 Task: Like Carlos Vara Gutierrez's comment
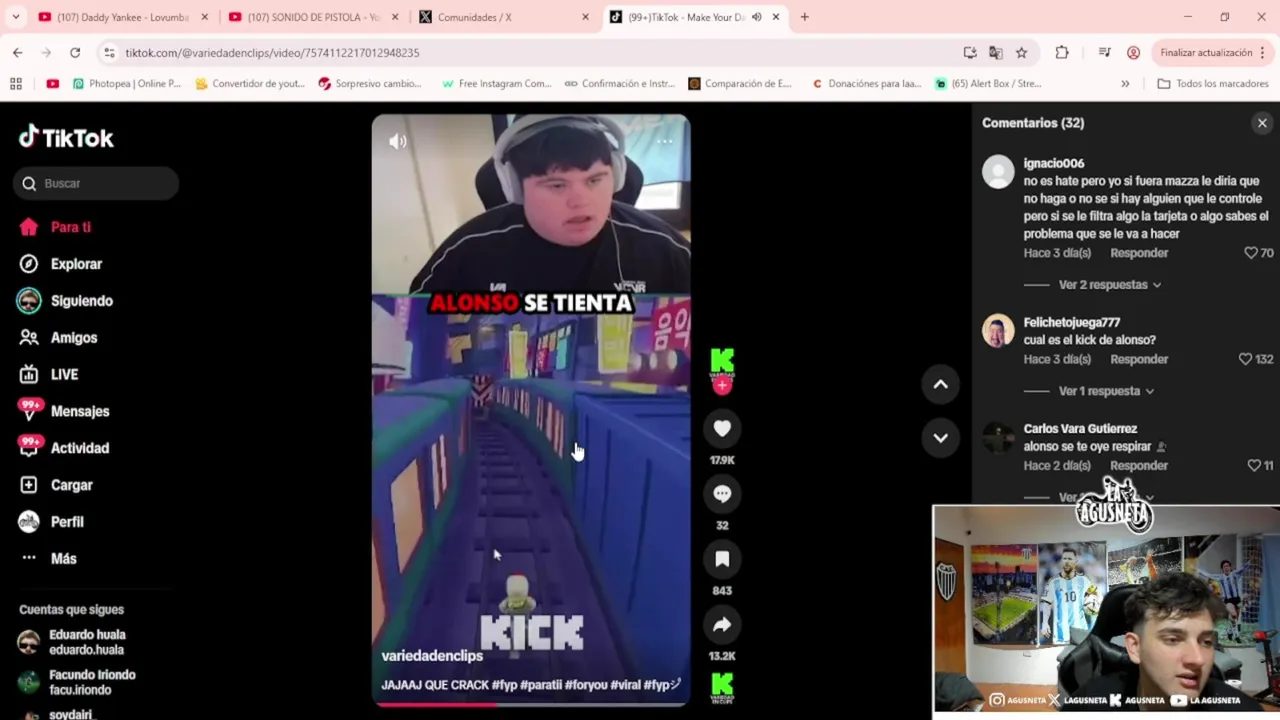tap(1254, 466)
